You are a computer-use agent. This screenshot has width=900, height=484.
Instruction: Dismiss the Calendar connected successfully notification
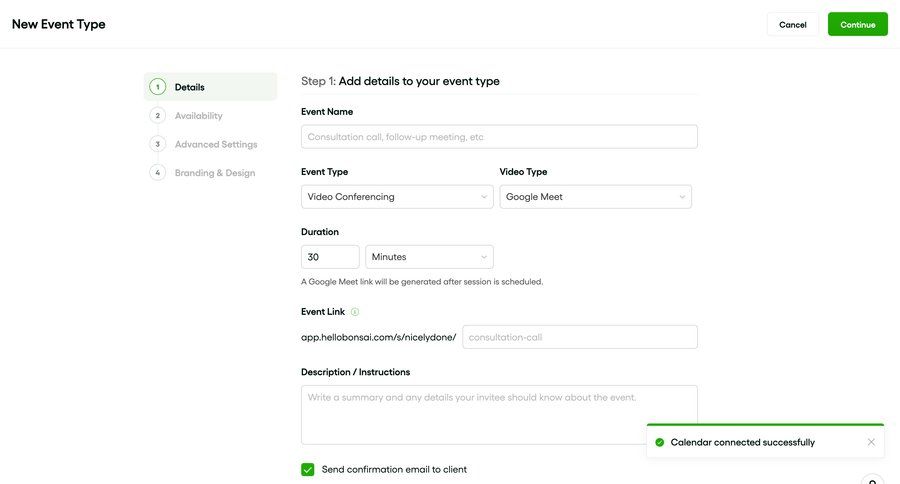click(x=871, y=442)
